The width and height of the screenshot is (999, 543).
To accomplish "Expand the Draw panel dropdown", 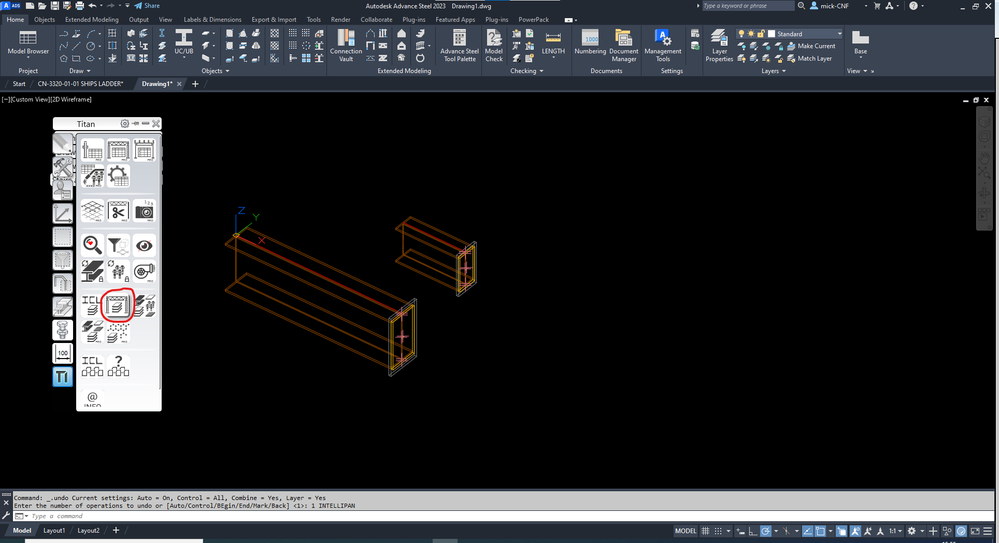I will pos(79,71).
